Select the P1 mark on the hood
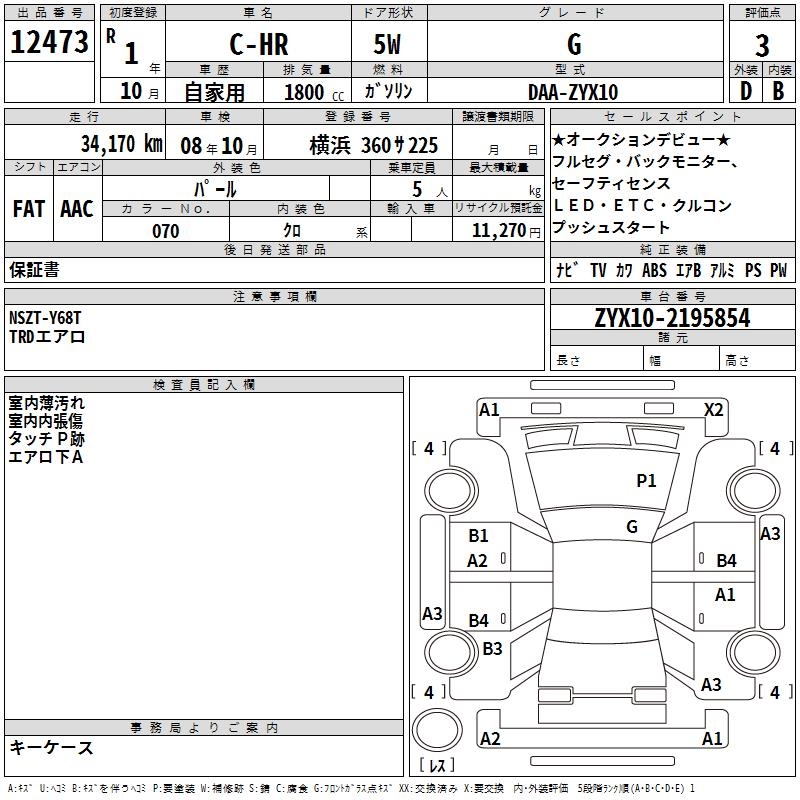The height and width of the screenshot is (800, 800). [646, 480]
